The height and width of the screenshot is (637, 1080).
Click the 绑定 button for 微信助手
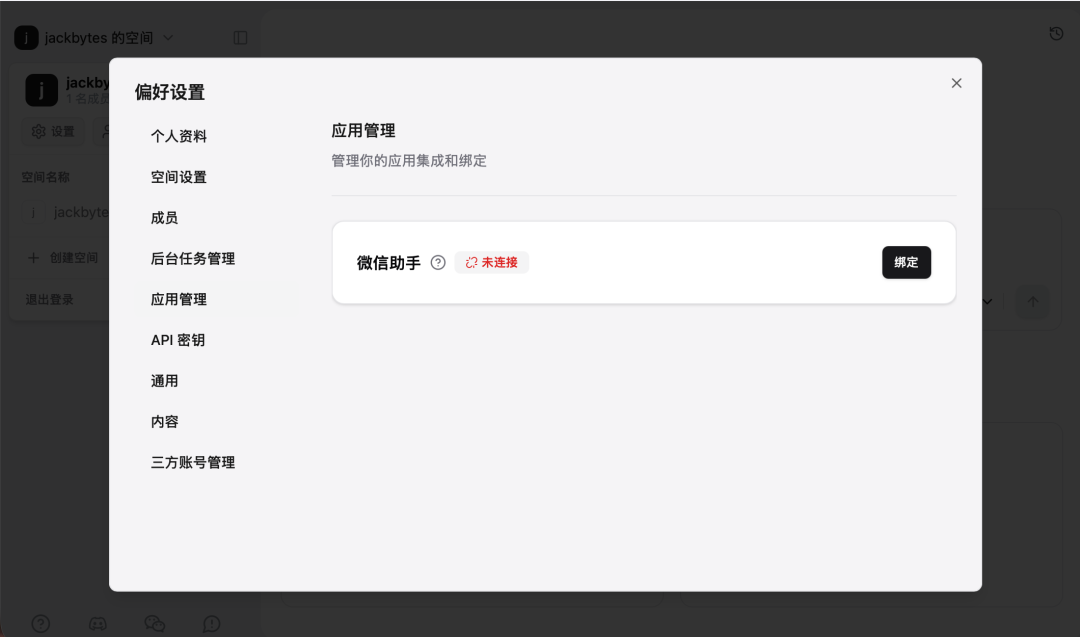click(x=906, y=262)
